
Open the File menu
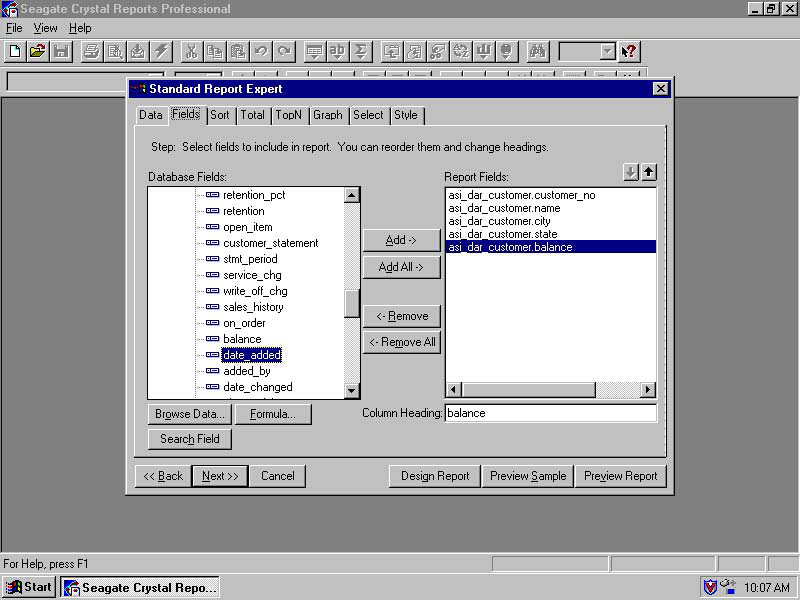point(14,28)
